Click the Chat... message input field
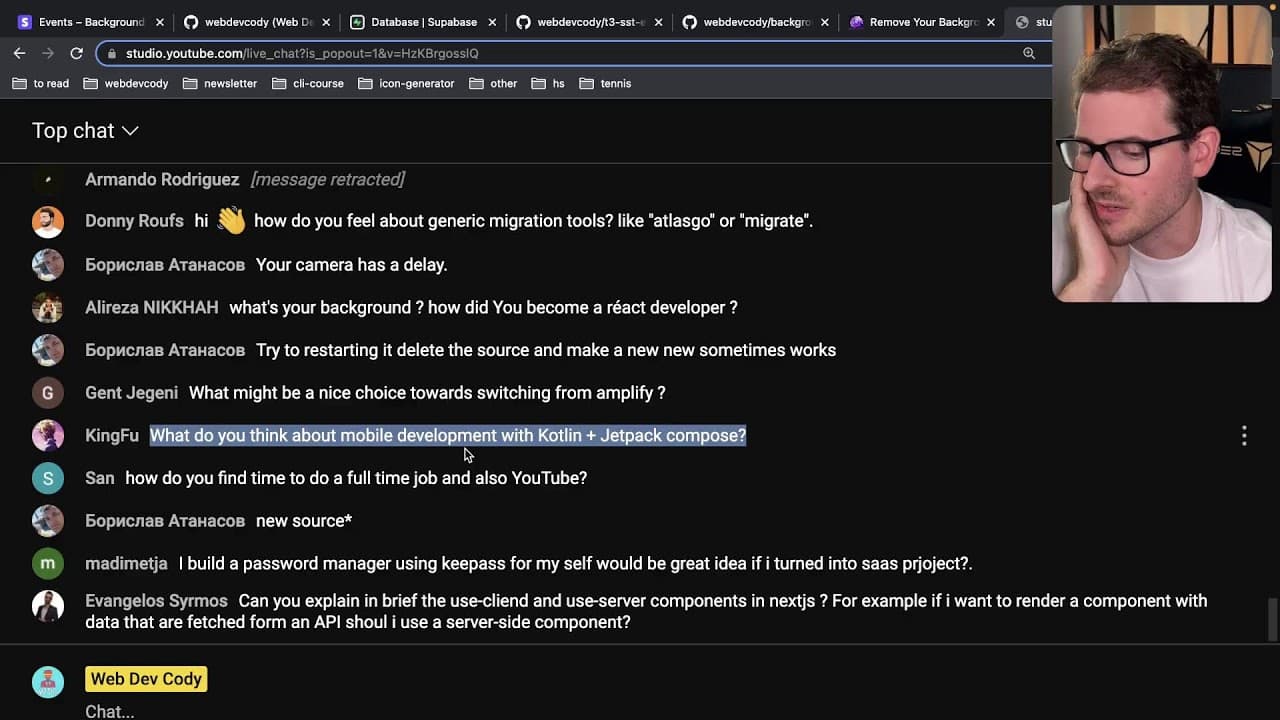Image resolution: width=1280 pixels, height=720 pixels. tap(110, 711)
